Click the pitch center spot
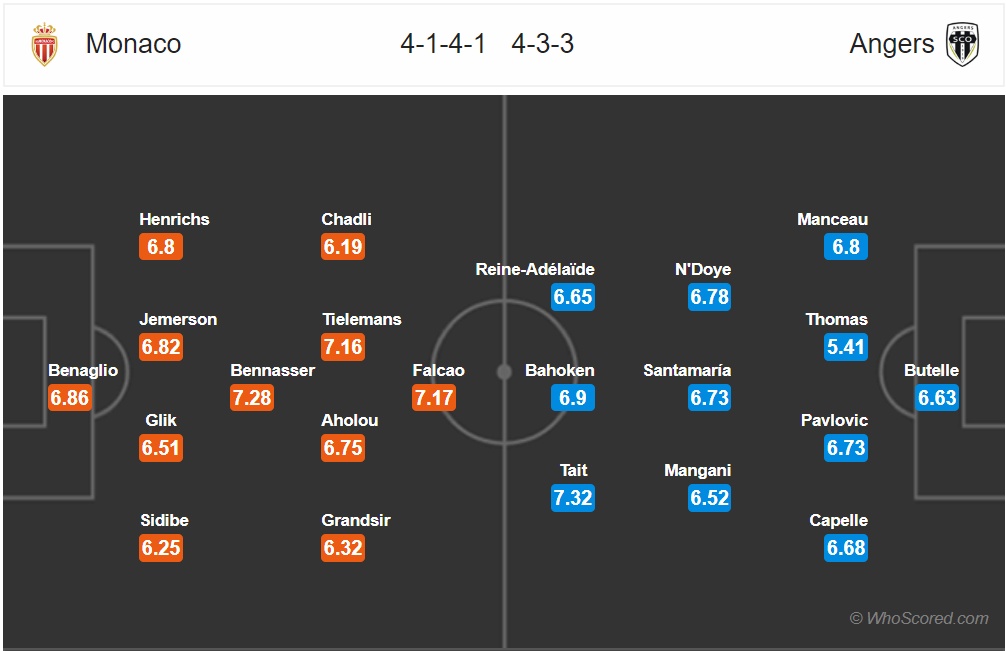Screen dimensions: 1006x651 (504, 371)
